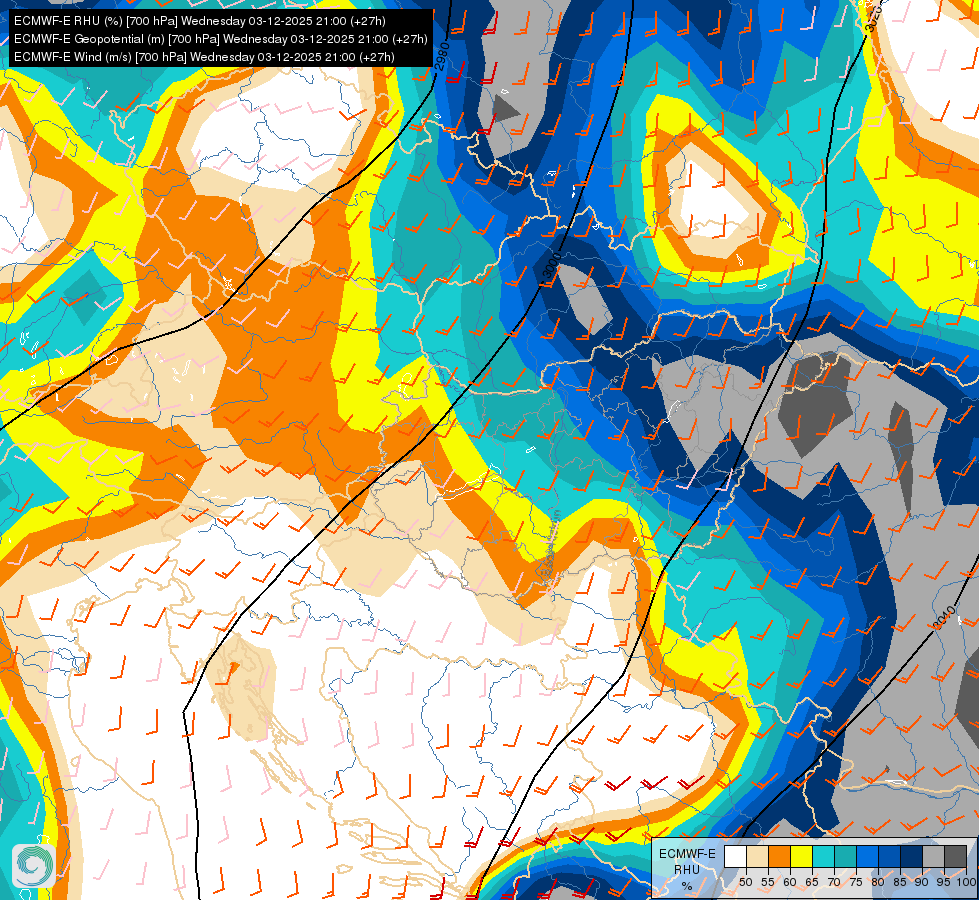Click the orange 55-60% legend swatch
979x900 pixels.
[x=779, y=856]
